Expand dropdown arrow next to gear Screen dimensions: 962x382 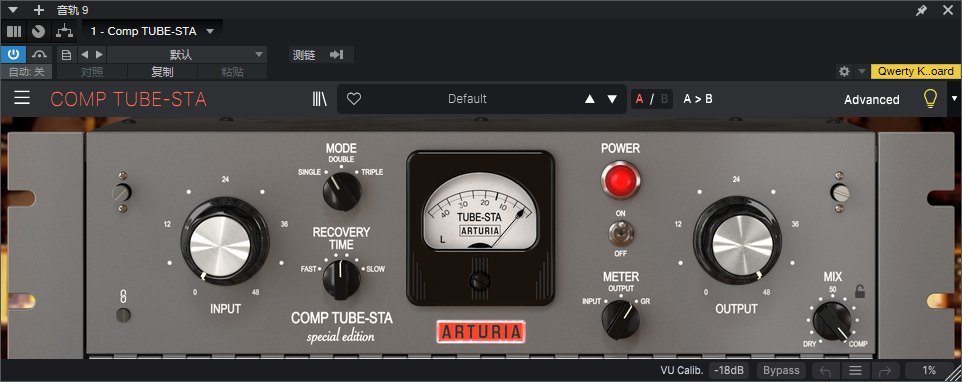(x=861, y=72)
